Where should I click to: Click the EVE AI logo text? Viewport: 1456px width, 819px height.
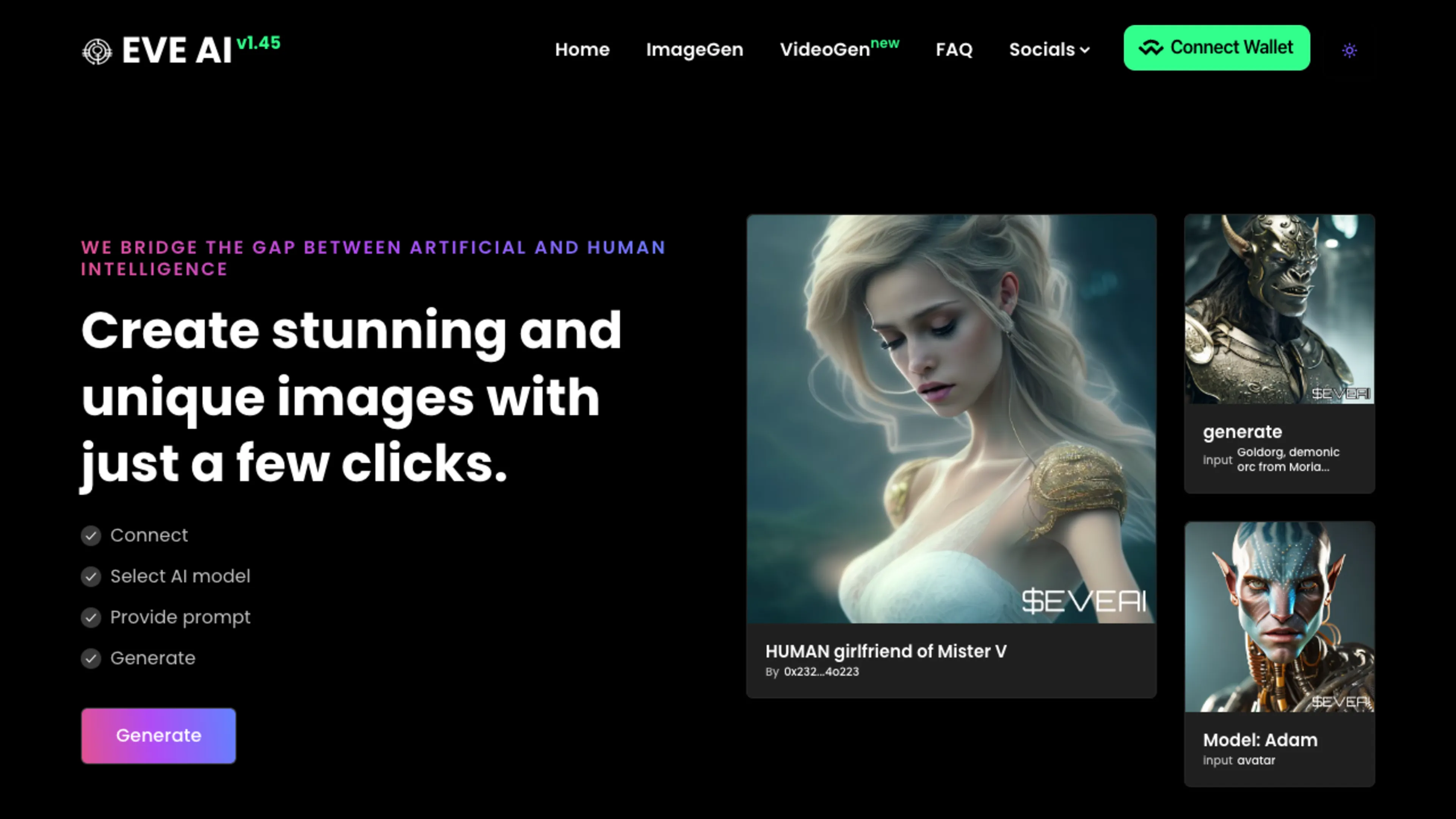(x=177, y=51)
